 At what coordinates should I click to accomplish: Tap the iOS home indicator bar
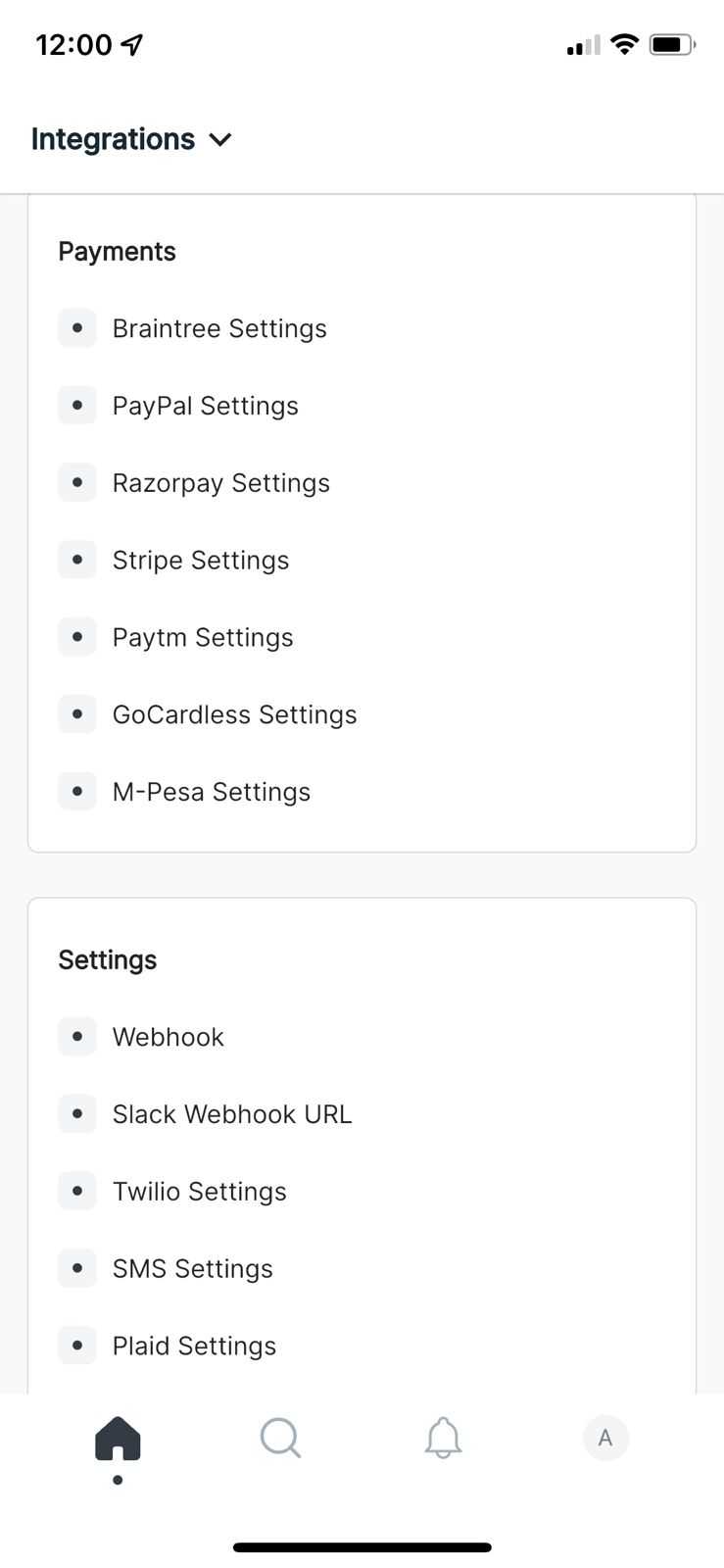(362, 1547)
